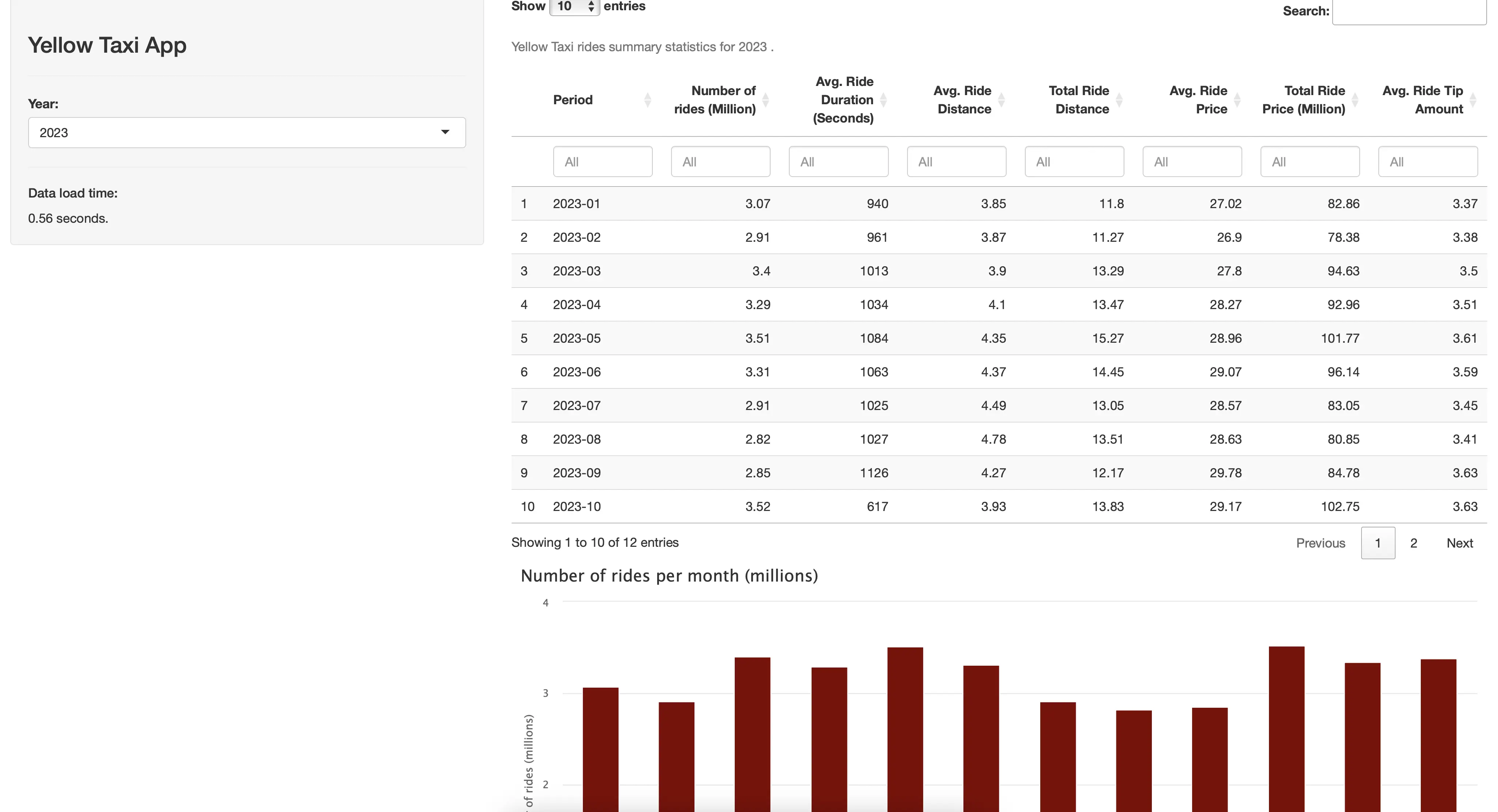
Task: Sort by Total Ride Distance column
Action: coord(1075,100)
